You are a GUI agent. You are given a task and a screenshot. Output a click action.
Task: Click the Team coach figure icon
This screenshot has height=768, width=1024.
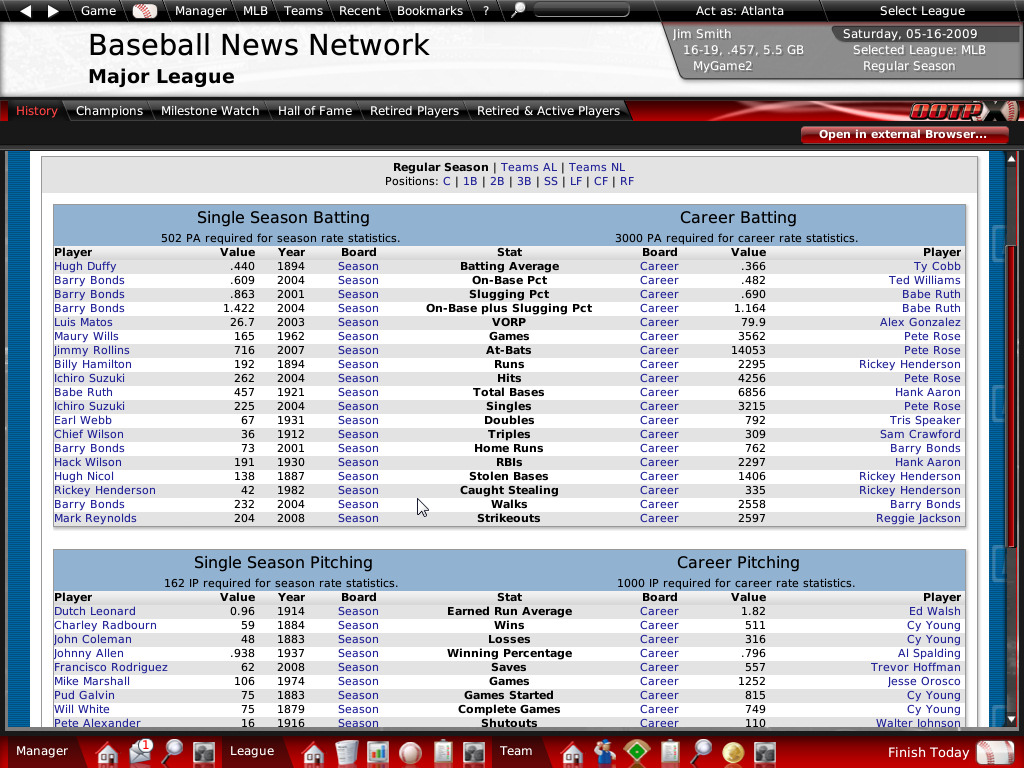[603, 752]
